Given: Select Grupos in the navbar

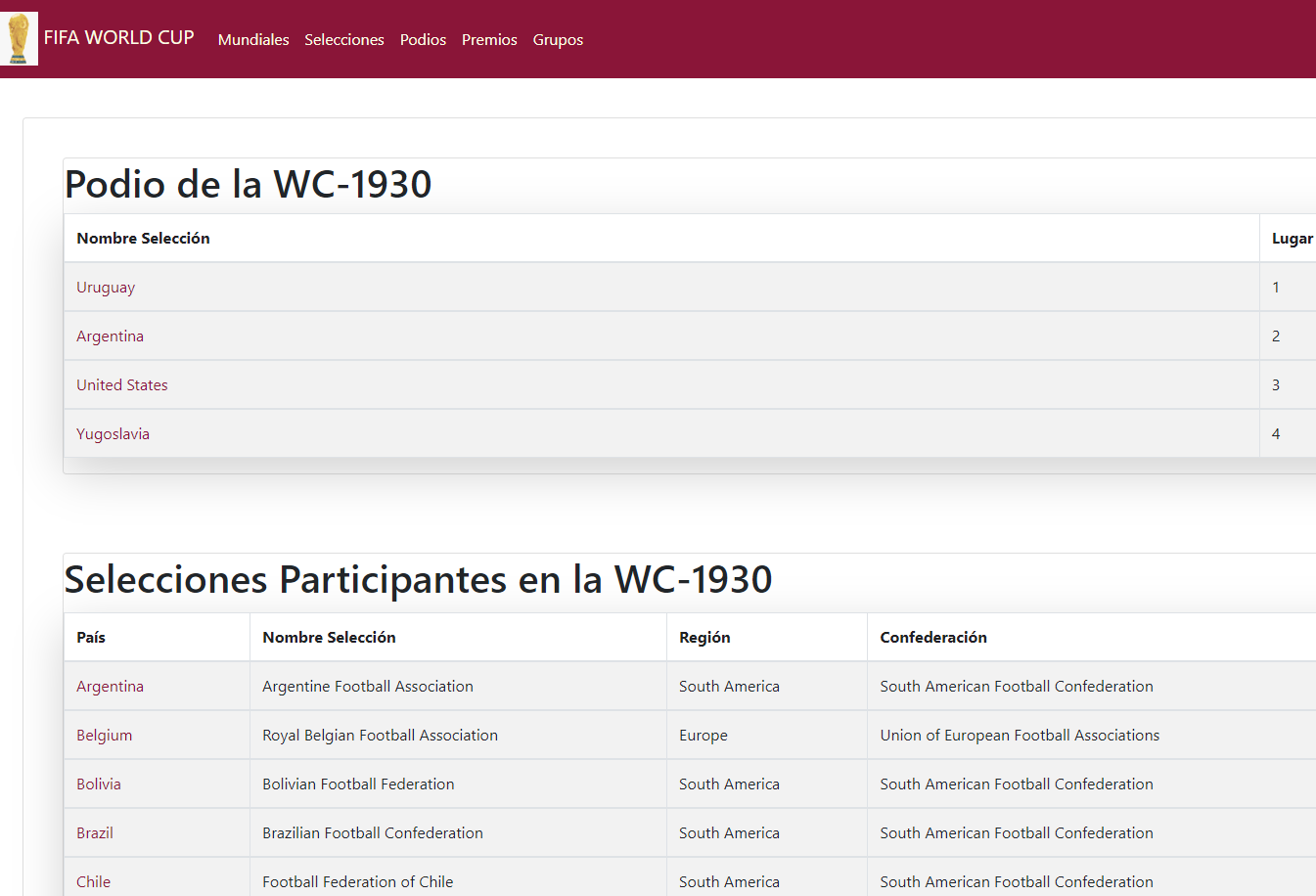Looking at the screenshot, I should click(x=558, y=40).
